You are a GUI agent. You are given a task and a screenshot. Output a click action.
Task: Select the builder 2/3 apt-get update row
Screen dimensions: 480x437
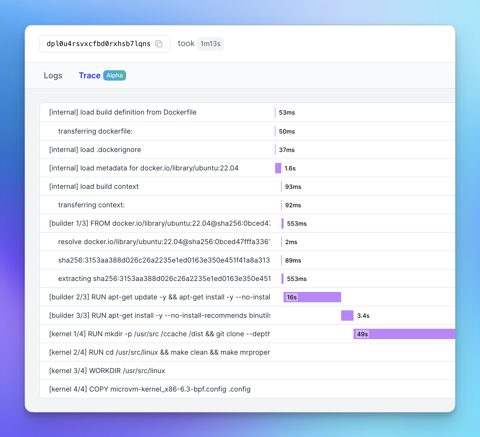[248, 297]
